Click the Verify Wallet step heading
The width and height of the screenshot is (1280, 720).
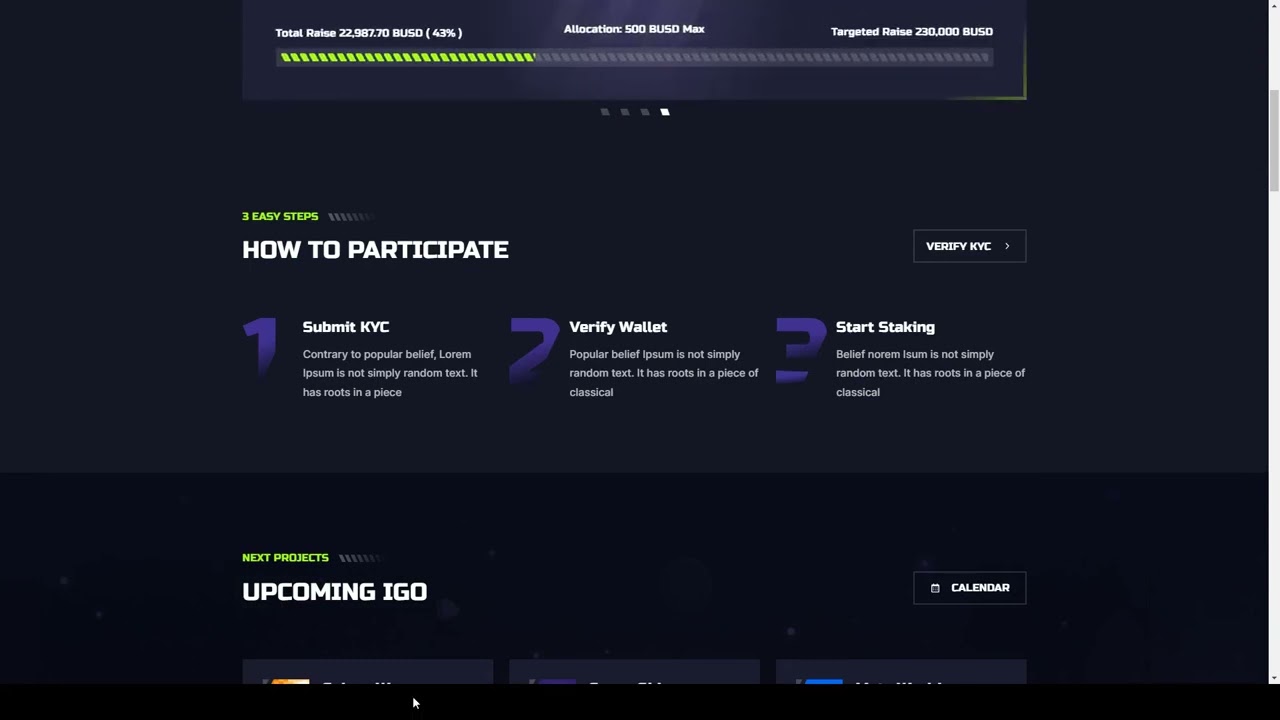click(618, 327)
